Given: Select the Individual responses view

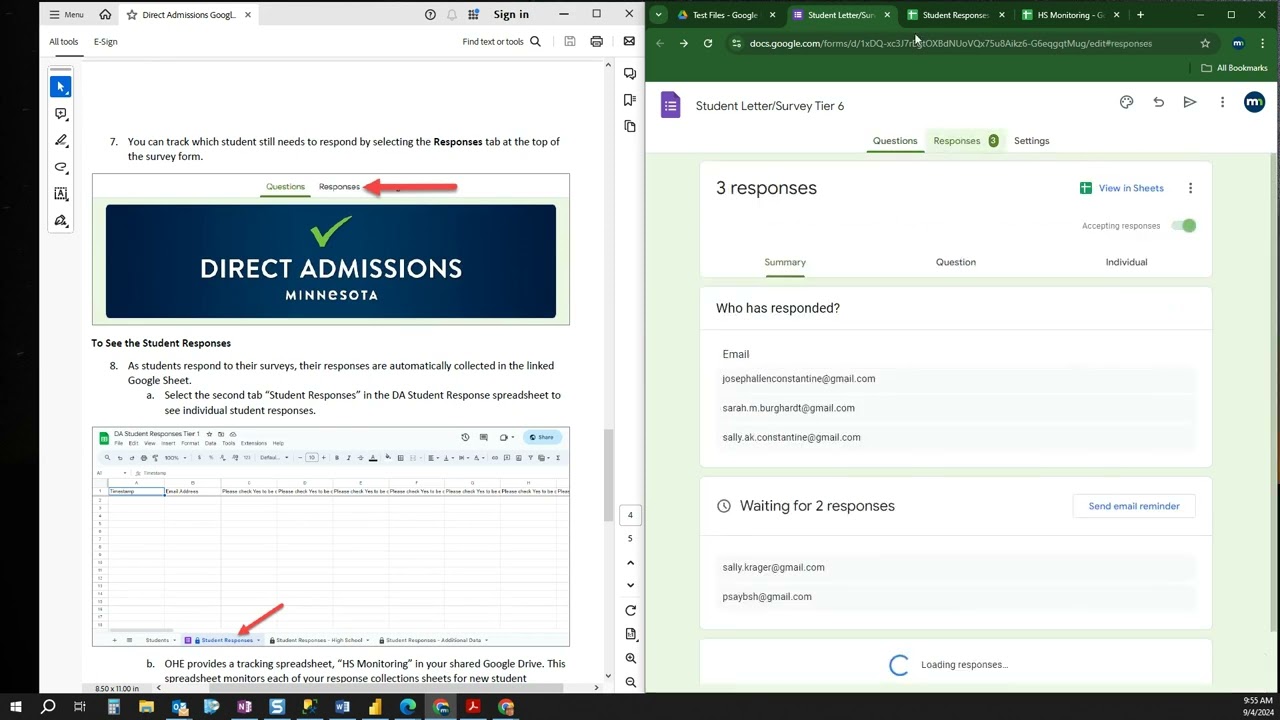Looking at the screenshot, I should click(1126, 262).
